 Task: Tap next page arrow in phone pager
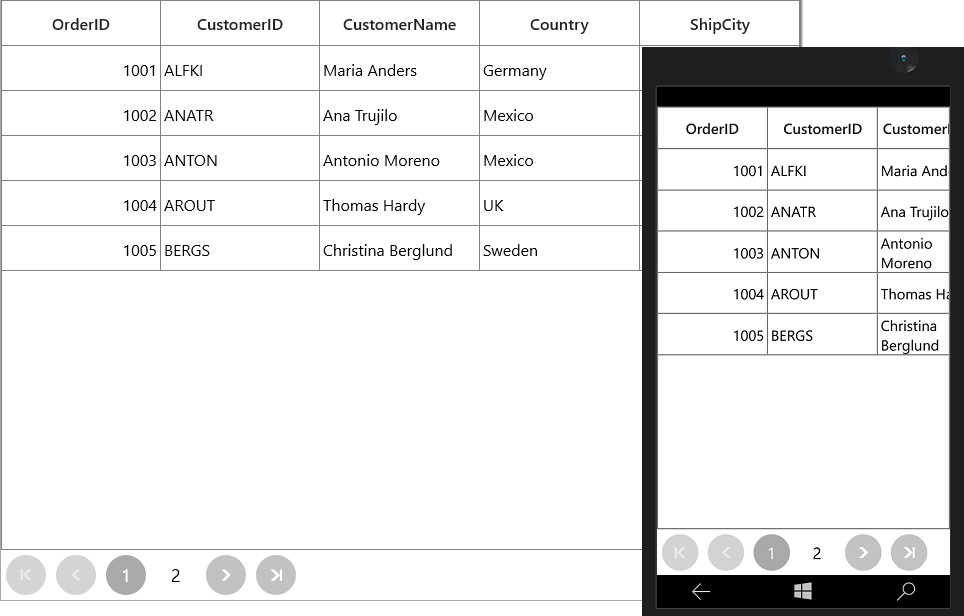point(863,553)
